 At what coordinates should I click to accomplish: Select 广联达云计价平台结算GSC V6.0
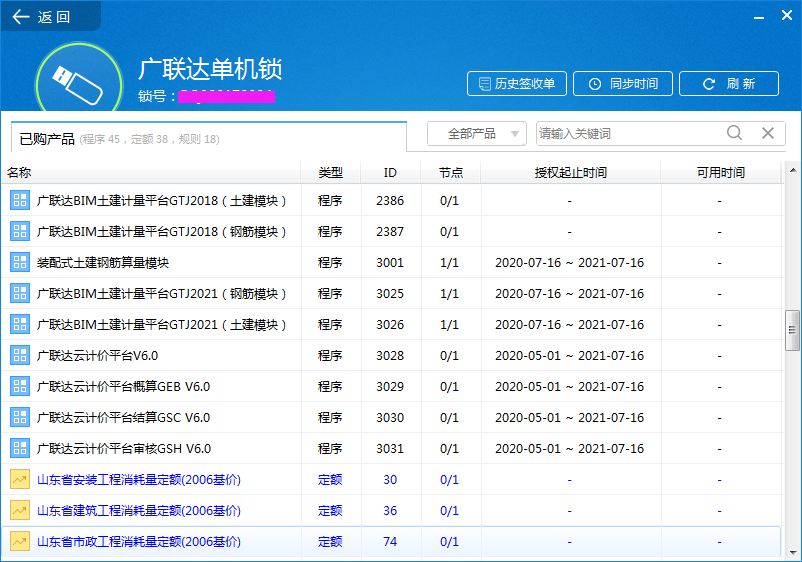(123, 418)
